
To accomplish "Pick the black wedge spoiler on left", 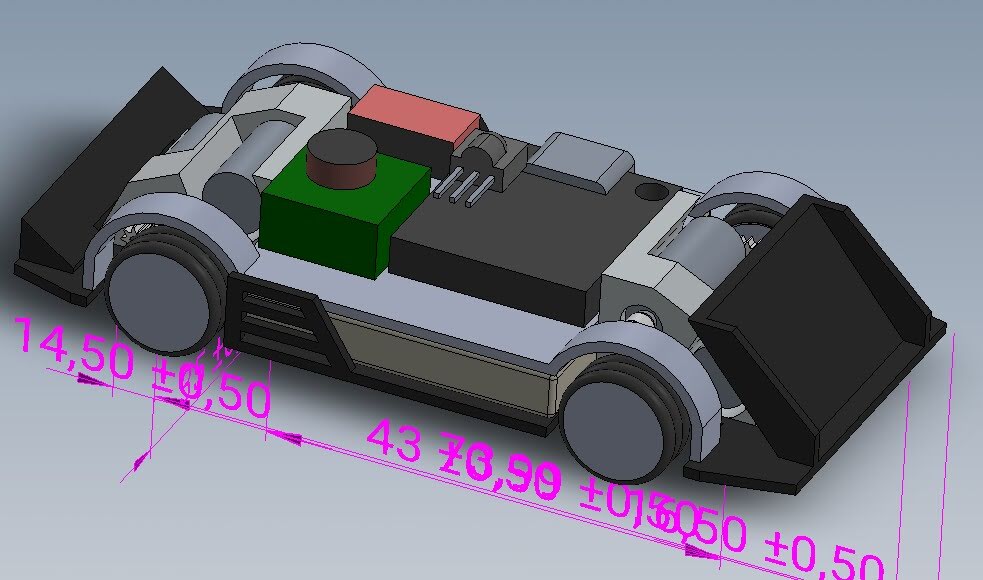I will [x=85, y=200].
